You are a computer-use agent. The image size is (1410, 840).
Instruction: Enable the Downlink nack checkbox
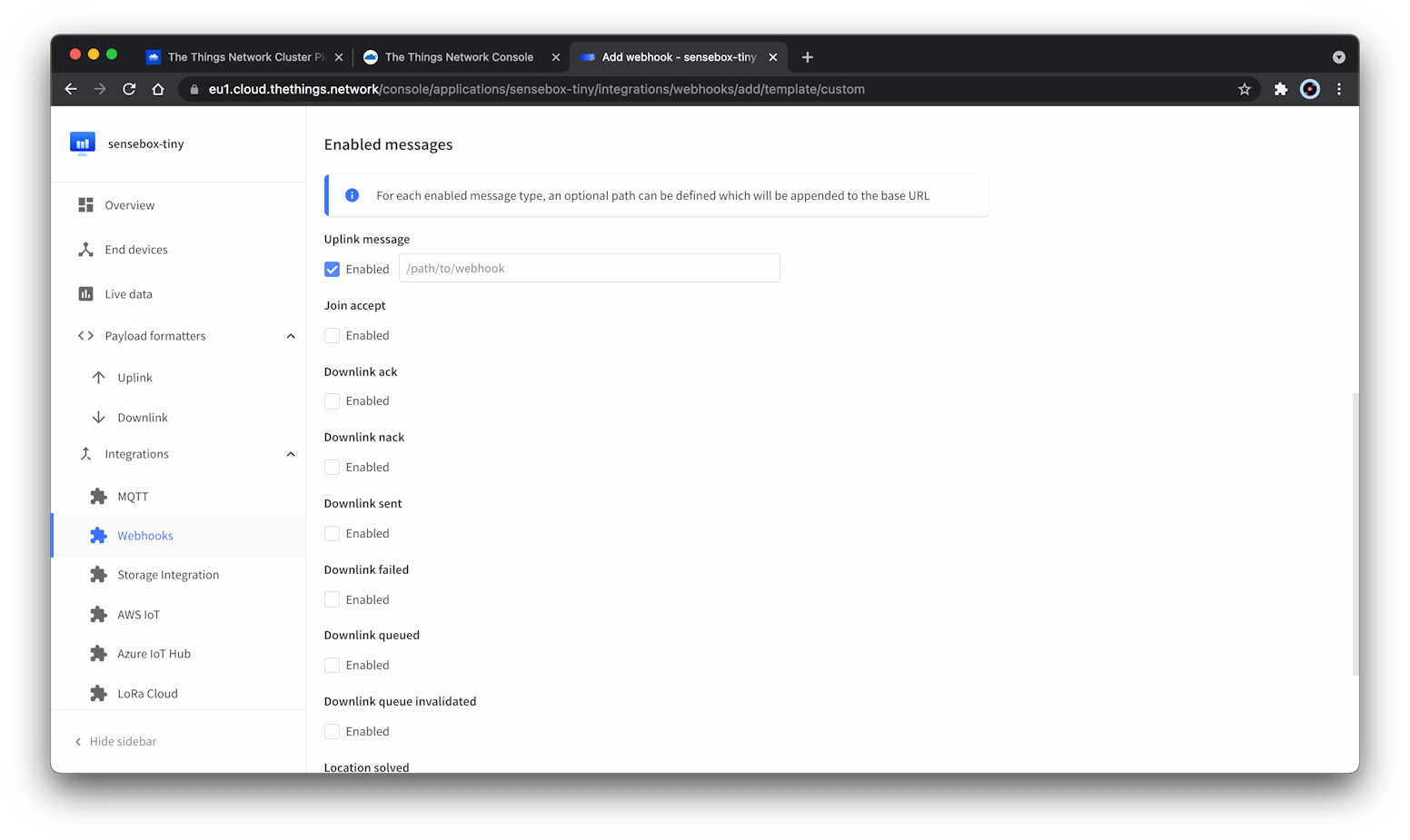click(x=333, y=467)
